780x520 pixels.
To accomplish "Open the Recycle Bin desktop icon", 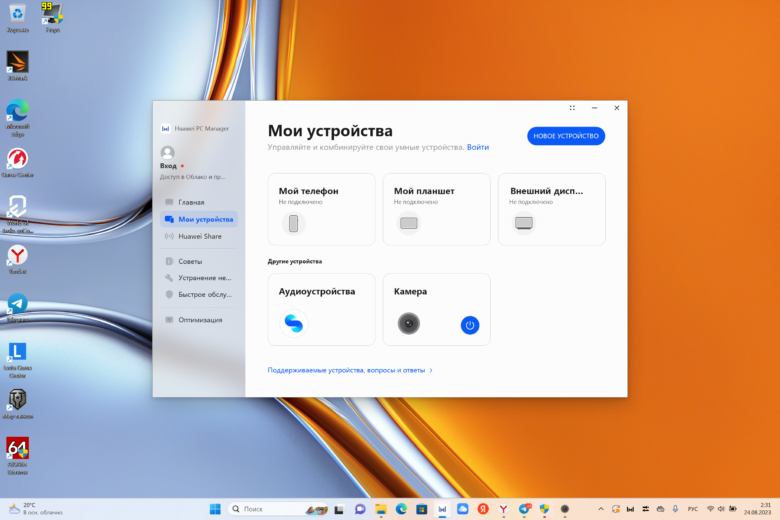I will coord(17,17).
